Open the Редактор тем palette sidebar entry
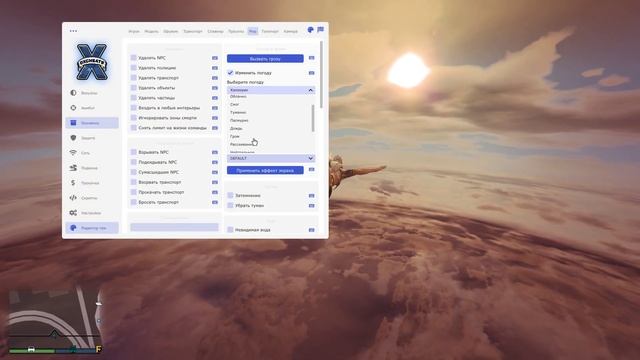 (92, 228)
